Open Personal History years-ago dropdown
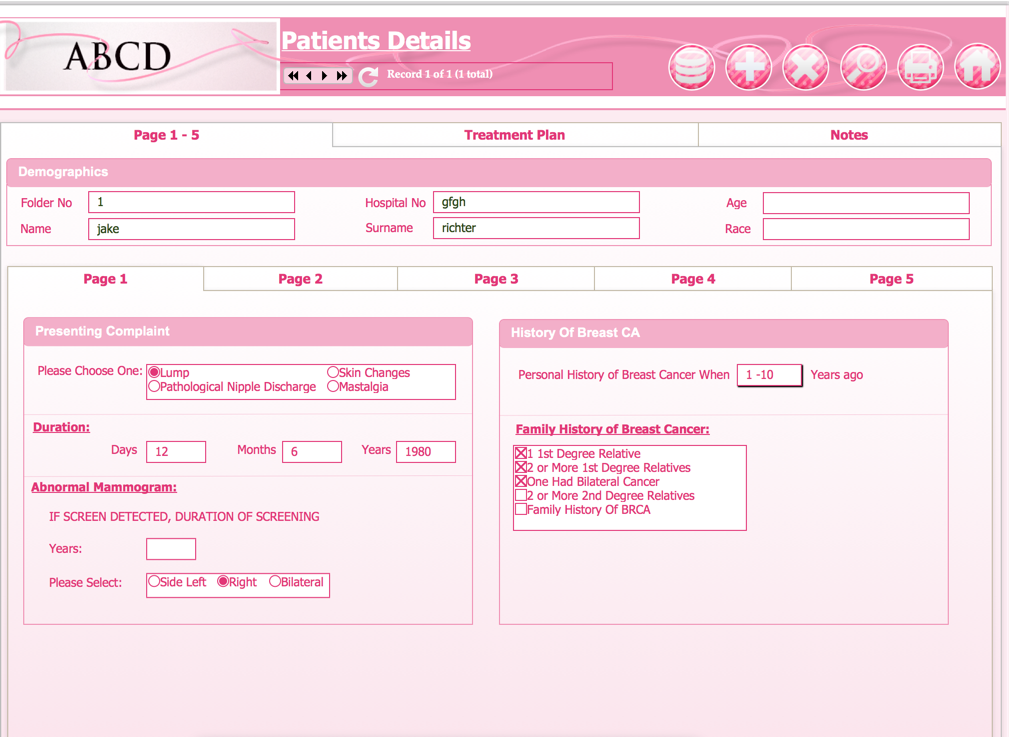Screen dimensions: 1010x737 coord(769,375)
